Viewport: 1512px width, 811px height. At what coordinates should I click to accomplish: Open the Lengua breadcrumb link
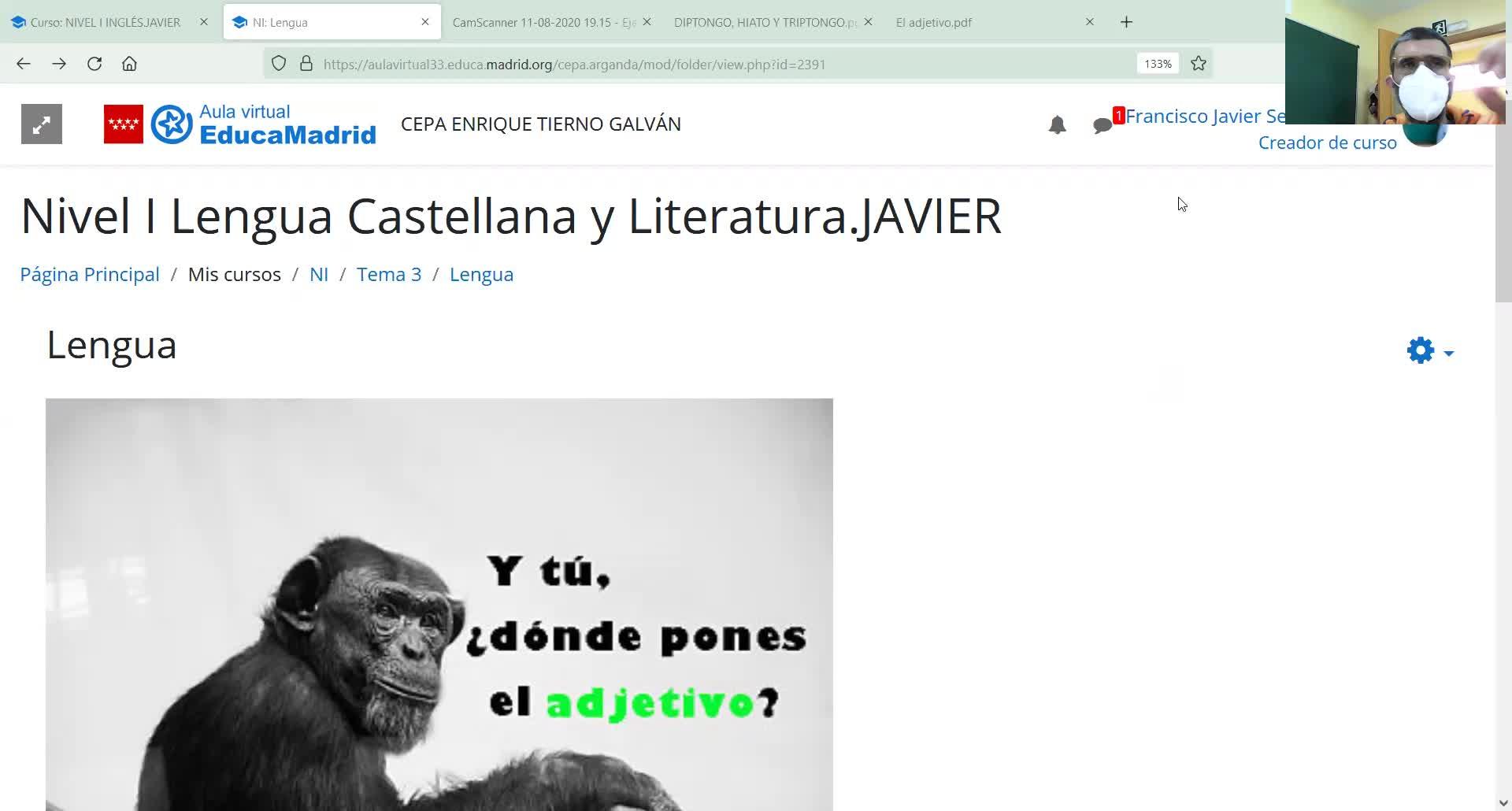pyautogui.click(x=481, y=274)
